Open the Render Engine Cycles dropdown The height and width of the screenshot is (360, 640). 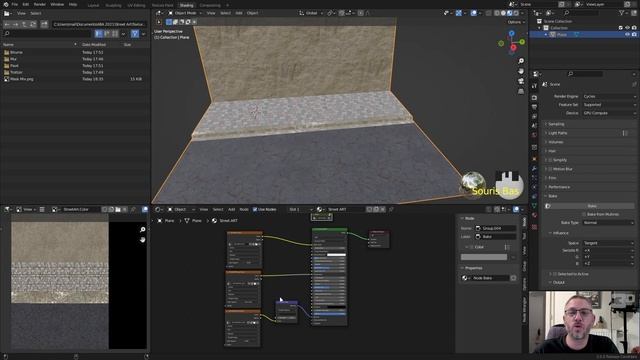point(609,96)
